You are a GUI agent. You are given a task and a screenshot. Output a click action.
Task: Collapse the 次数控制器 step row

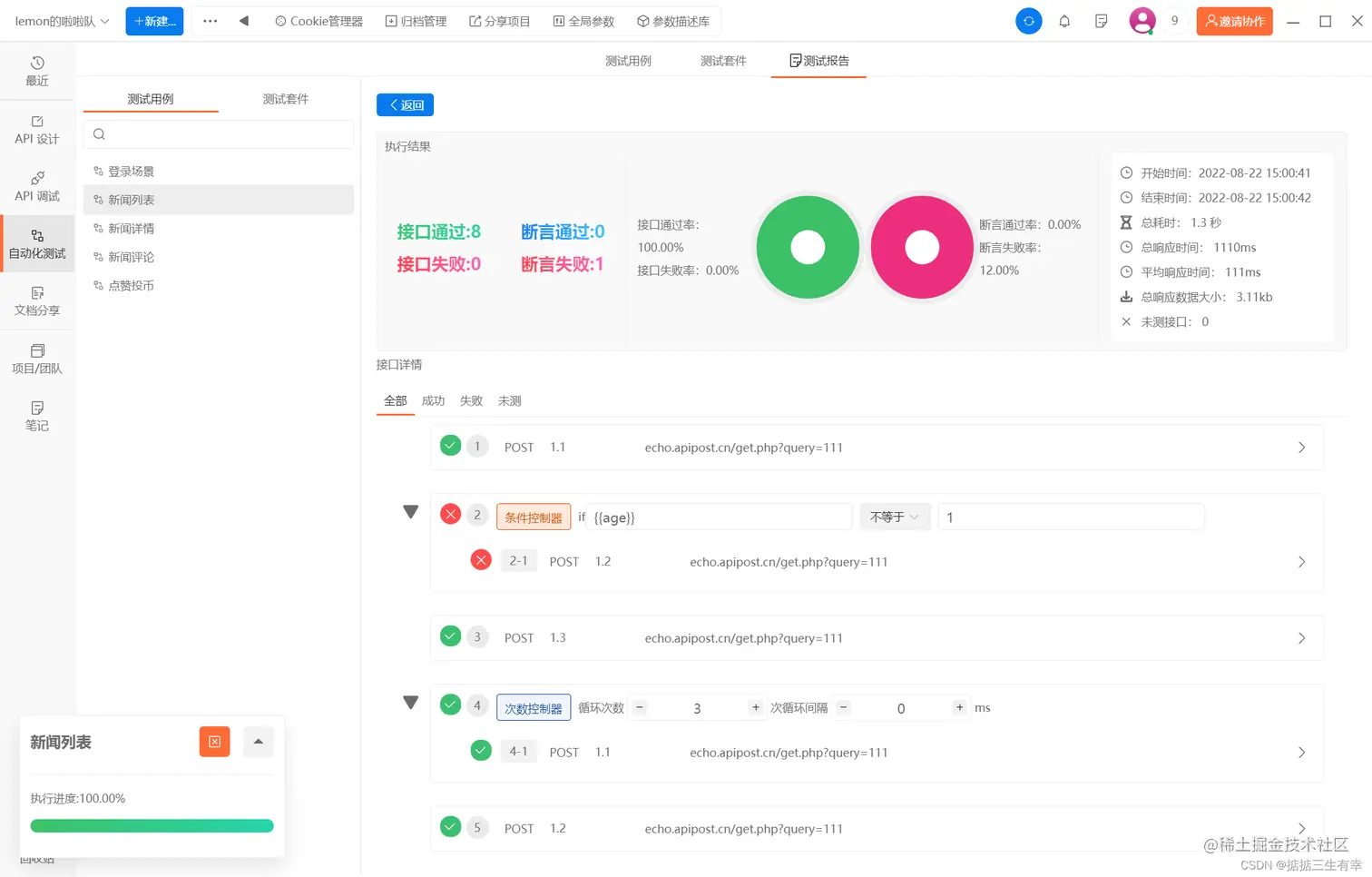coord(410,702)
